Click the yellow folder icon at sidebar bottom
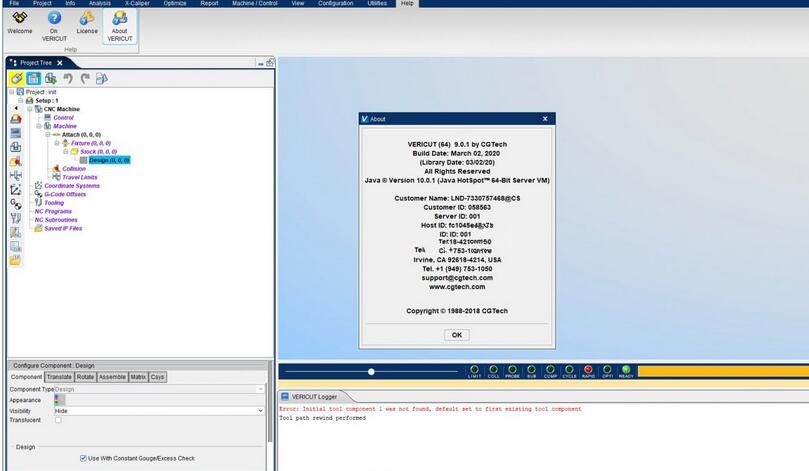The height and width of the screenshot is (471, 809). [15, 261]
